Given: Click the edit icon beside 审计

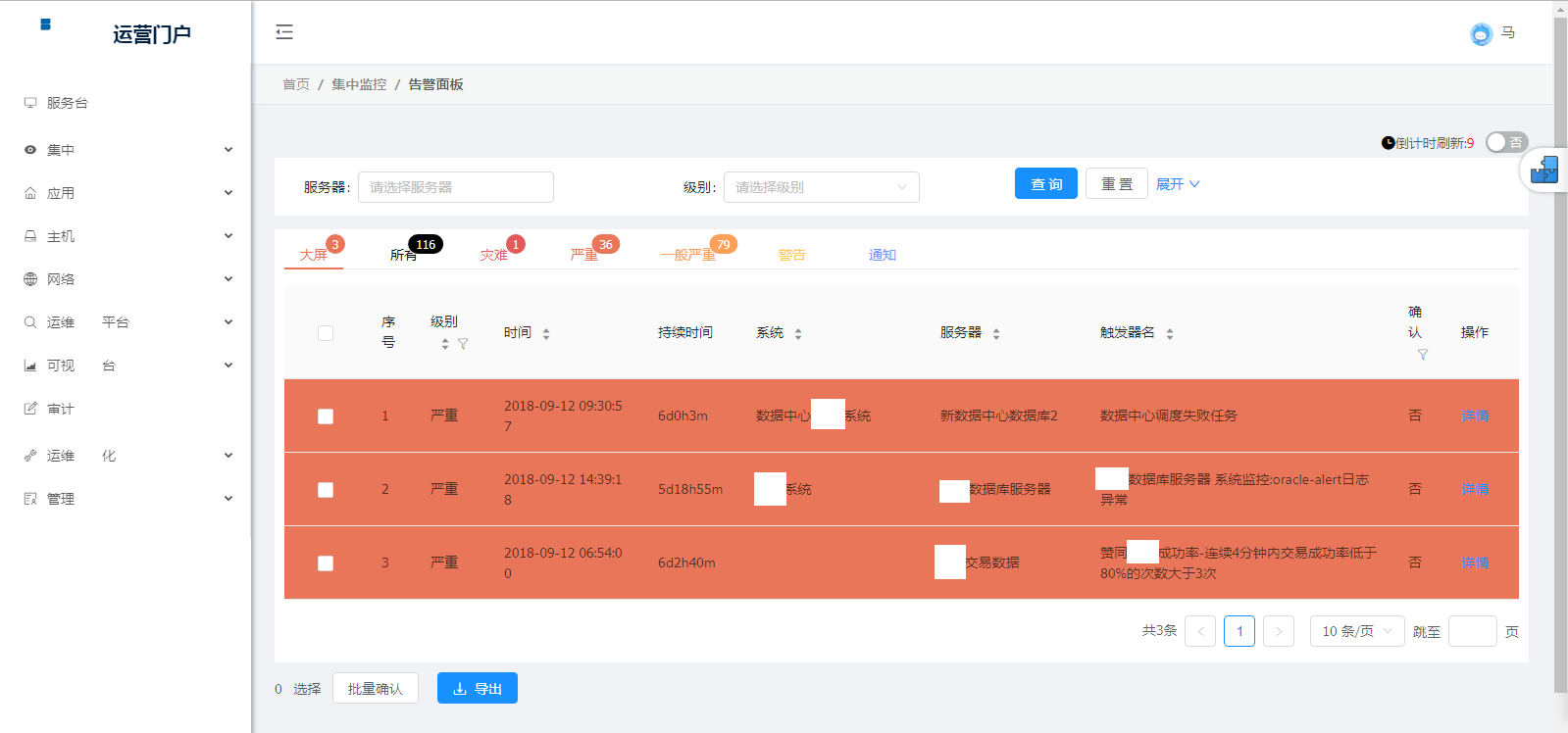Looking at the screenshot, I should (x=30, y=409).
